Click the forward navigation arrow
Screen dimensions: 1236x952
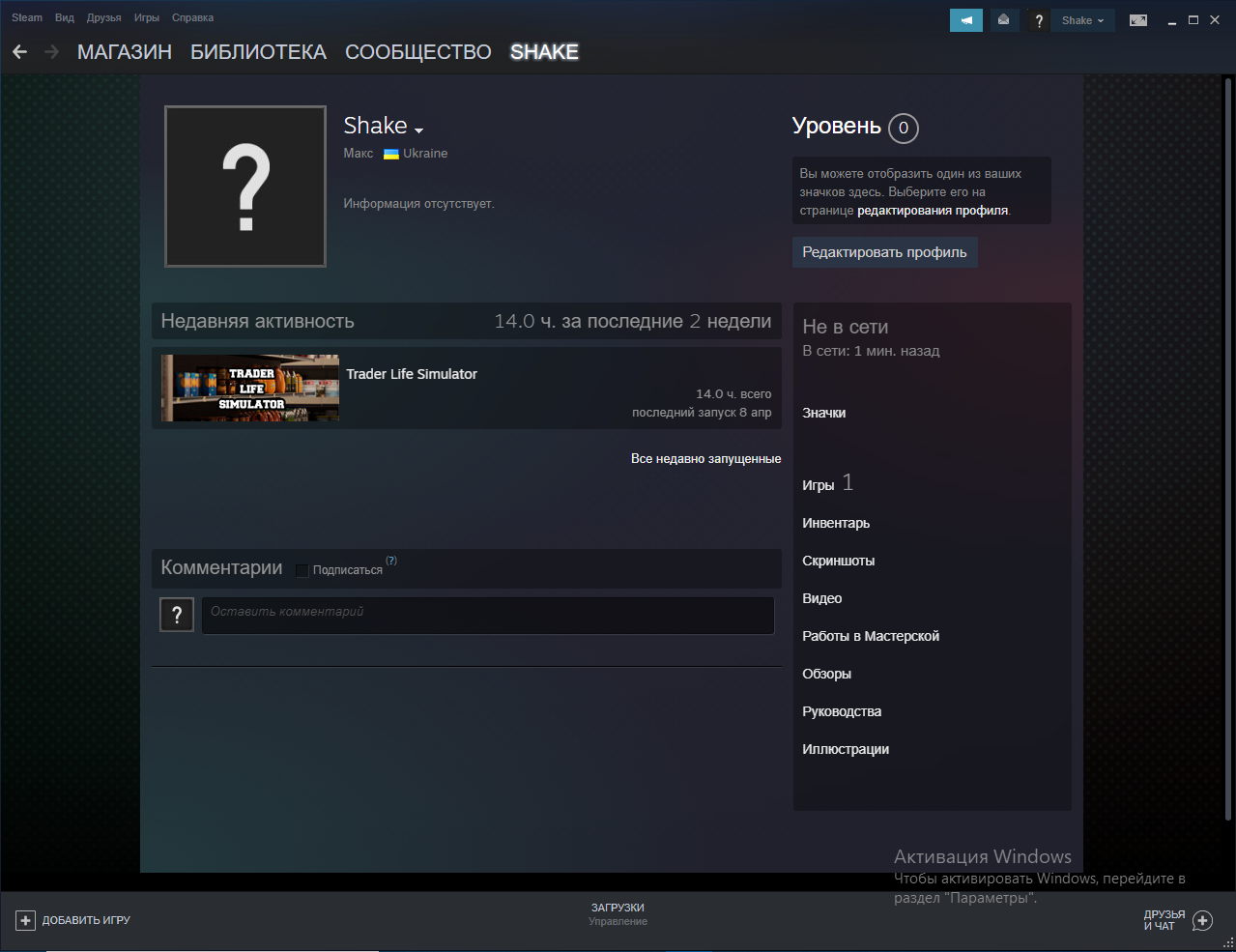click(x=51, y=52)
